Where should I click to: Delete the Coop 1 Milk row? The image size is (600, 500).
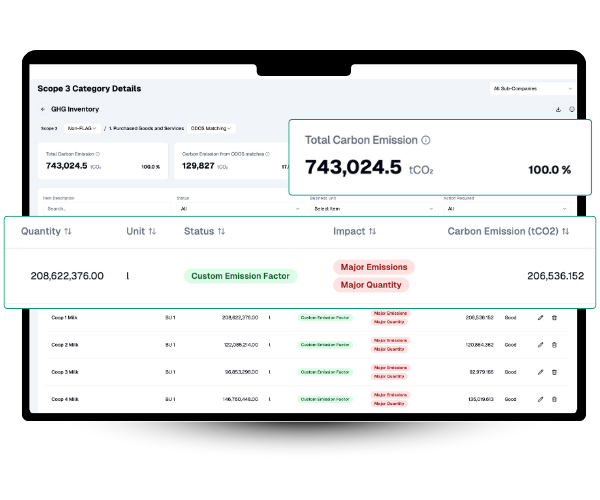click(x=555, y=317)
